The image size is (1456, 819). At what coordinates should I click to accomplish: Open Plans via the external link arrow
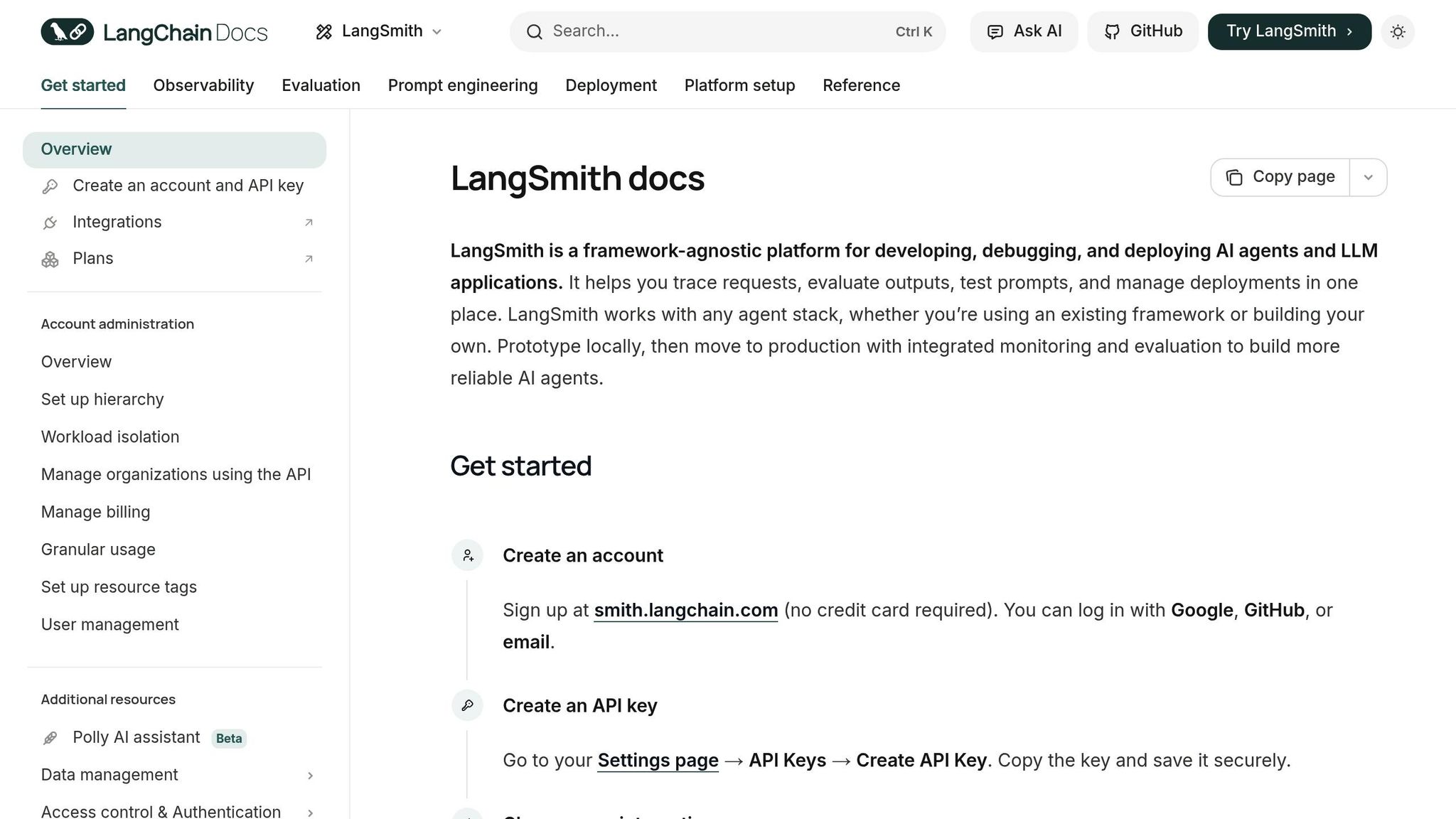tap(309, 259)
